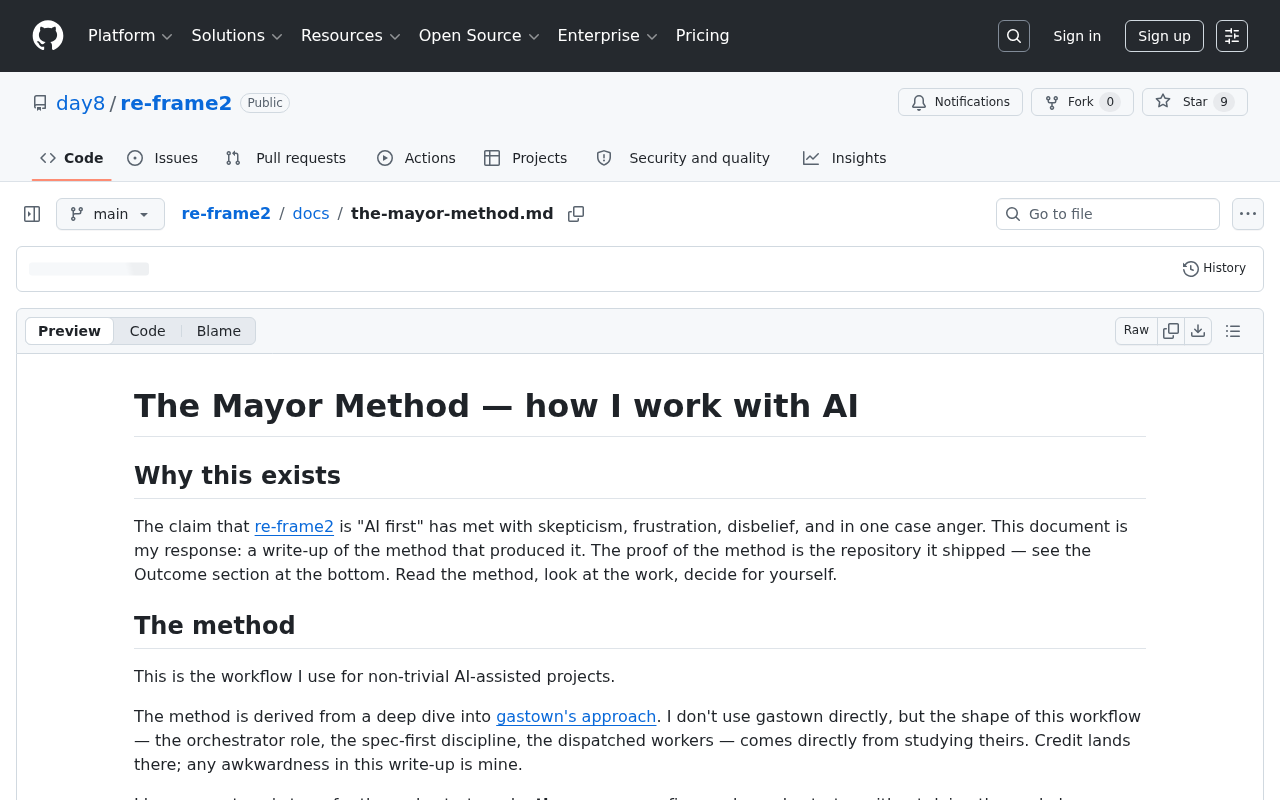The width and height of the screenshot is (1280, 800).
Task: Open the re-frame2 repository title link
Action: 176,103
